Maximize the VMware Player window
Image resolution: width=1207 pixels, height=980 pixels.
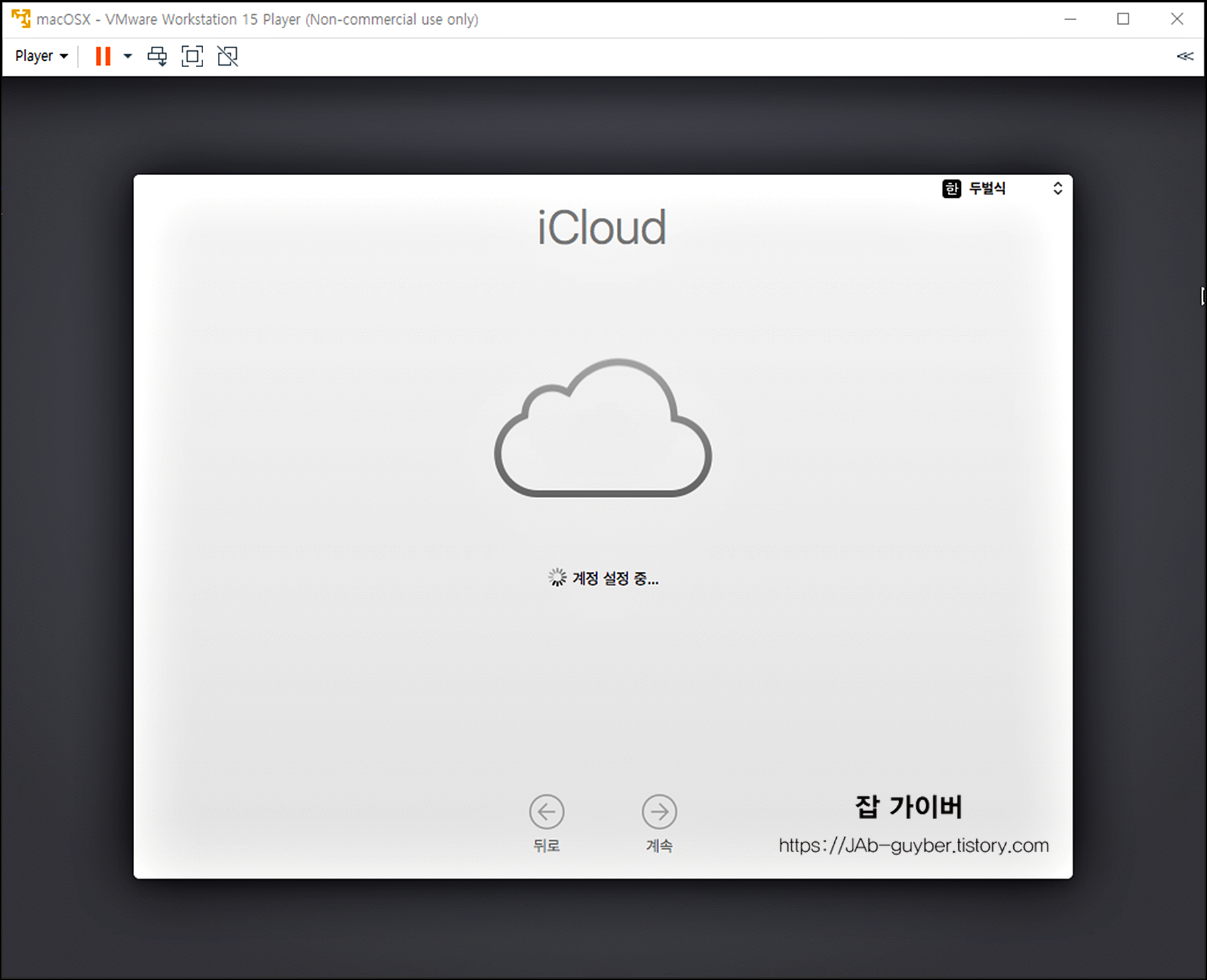coord(1123,19)
